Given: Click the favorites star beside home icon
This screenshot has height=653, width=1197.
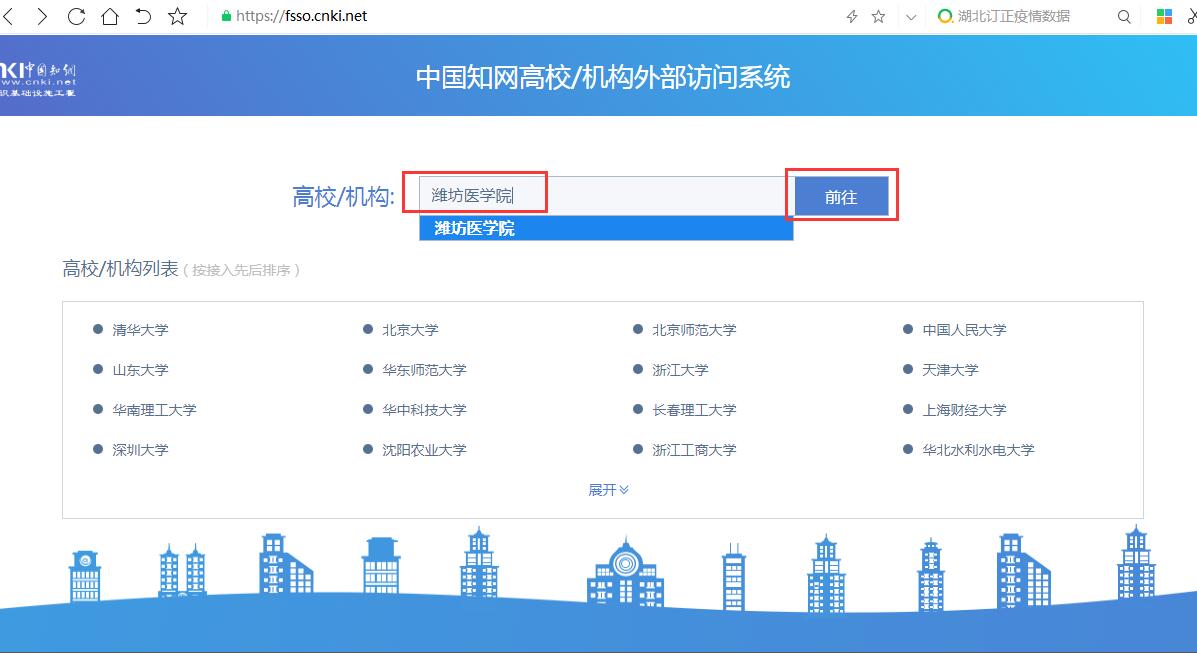Looking at the screenshot, I should pyautogui.click(x=177, y=16).
